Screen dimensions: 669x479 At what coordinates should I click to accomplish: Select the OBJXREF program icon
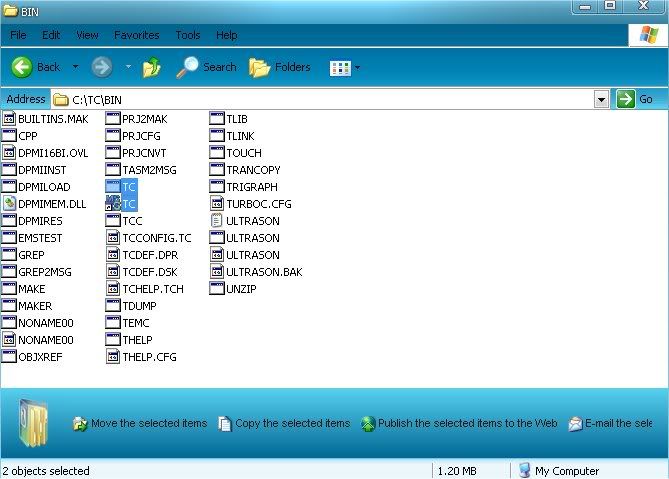click(9, 357)
